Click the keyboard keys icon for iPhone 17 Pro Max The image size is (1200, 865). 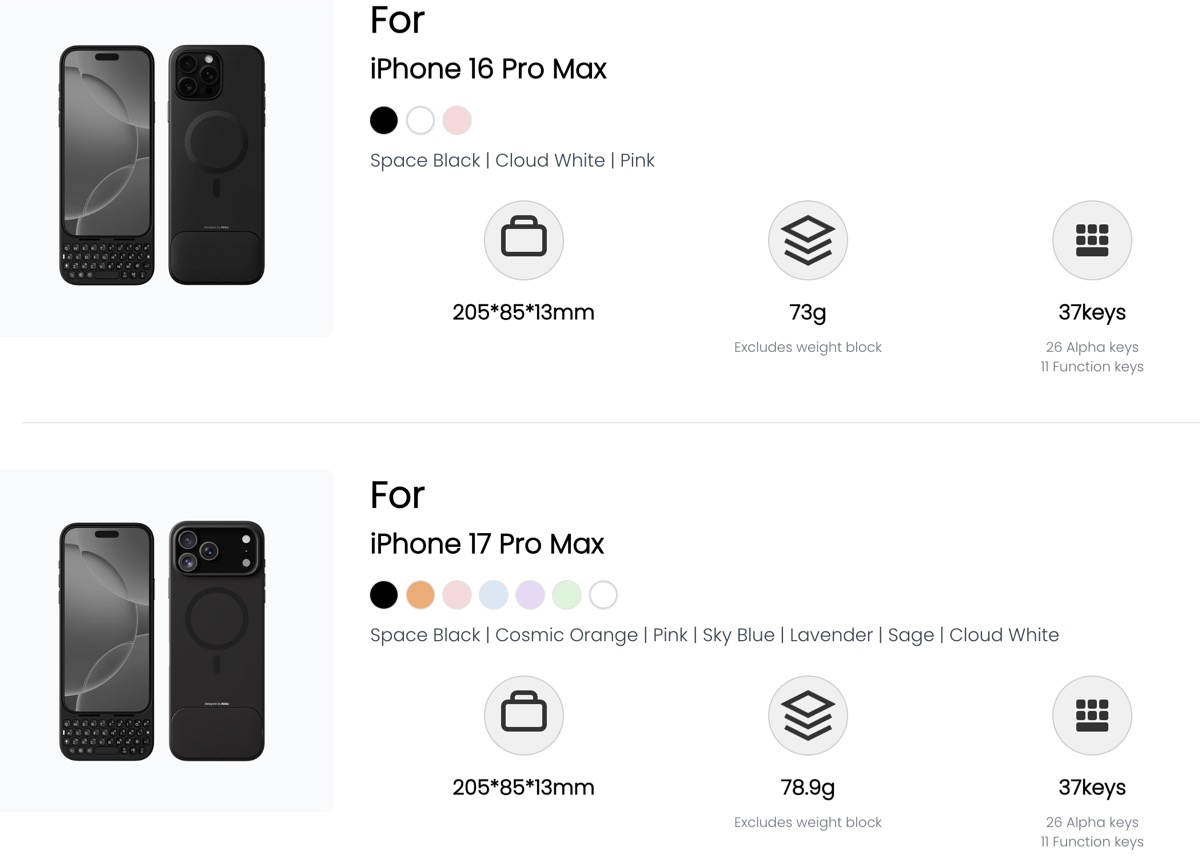[x=1092, y=716]
